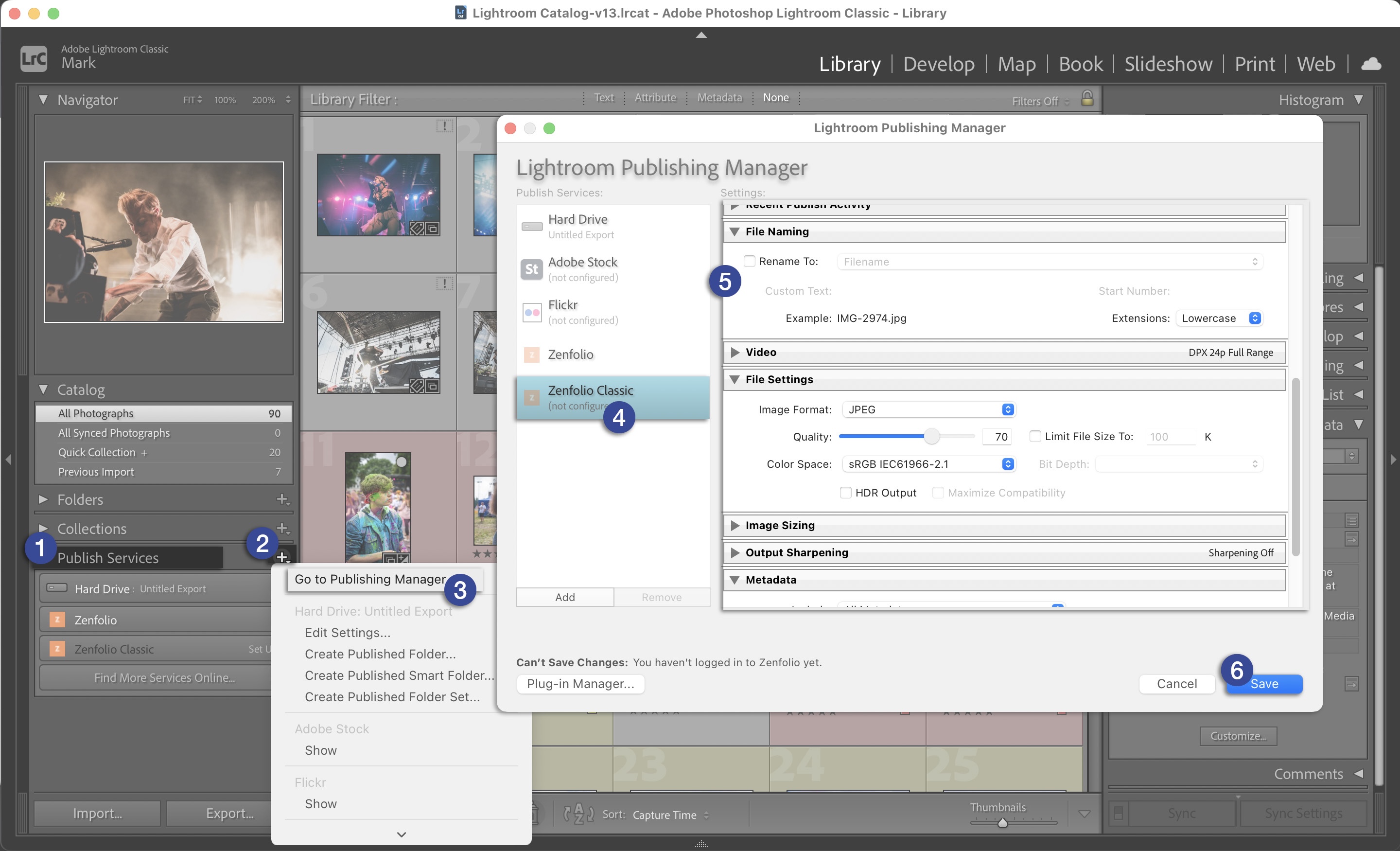Switch to the Develop module

[939, 64]
